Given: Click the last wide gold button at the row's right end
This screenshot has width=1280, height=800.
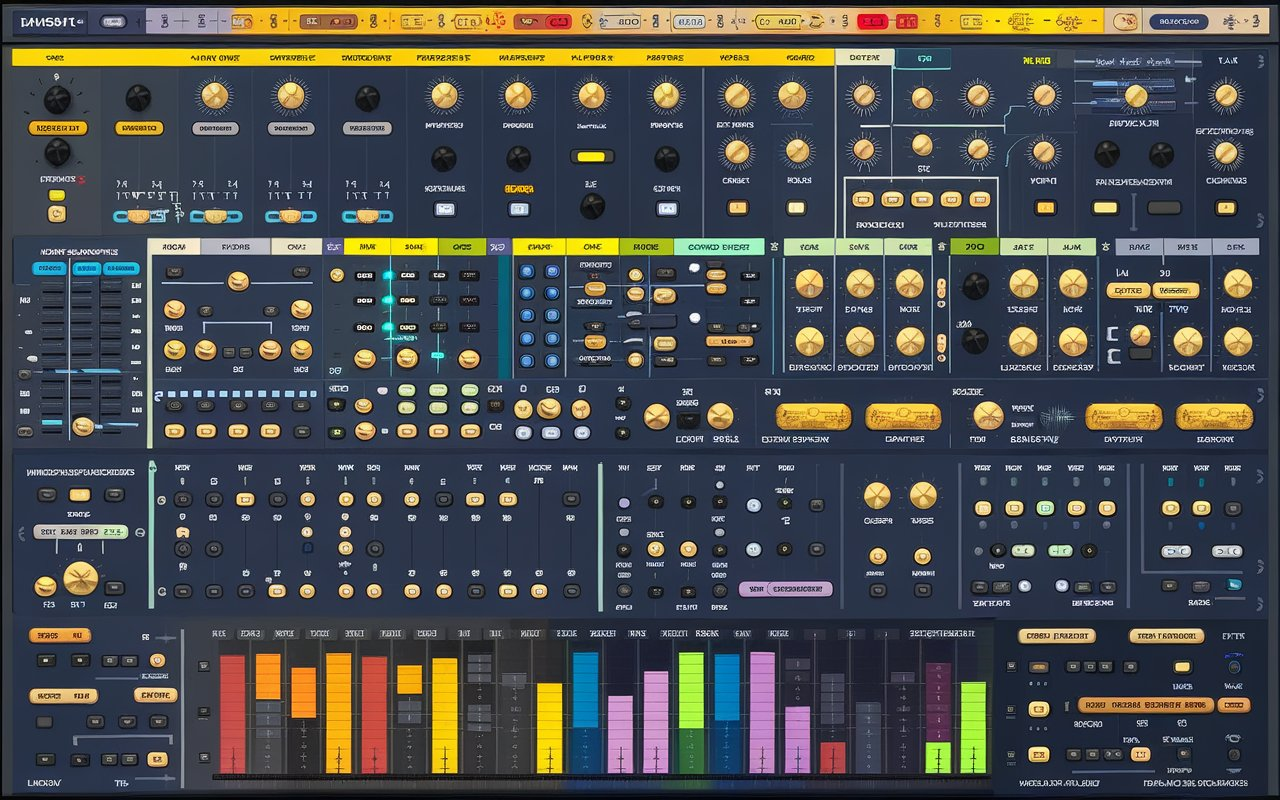Looking at the screenshot, I should 1214,417.
